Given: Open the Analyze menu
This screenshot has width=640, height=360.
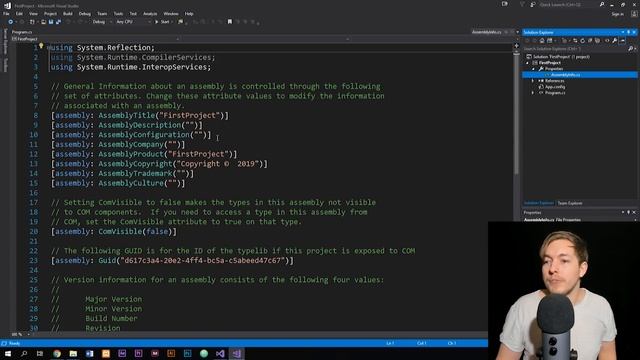Looking at the screenshot, I should click(150, 13).
